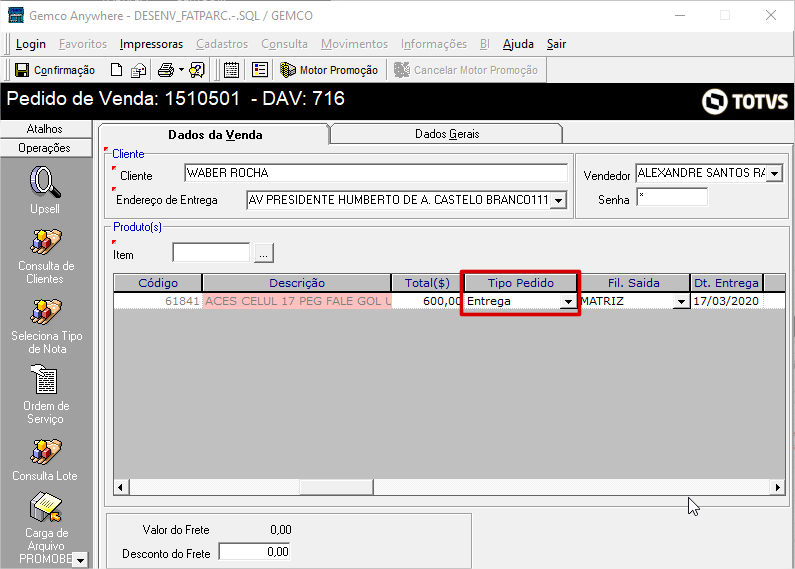Viewport: 795px width, 569px height.
Task: Click the Dt. Entrega column header
Action: pyautogui.click(x=726, y=283)
